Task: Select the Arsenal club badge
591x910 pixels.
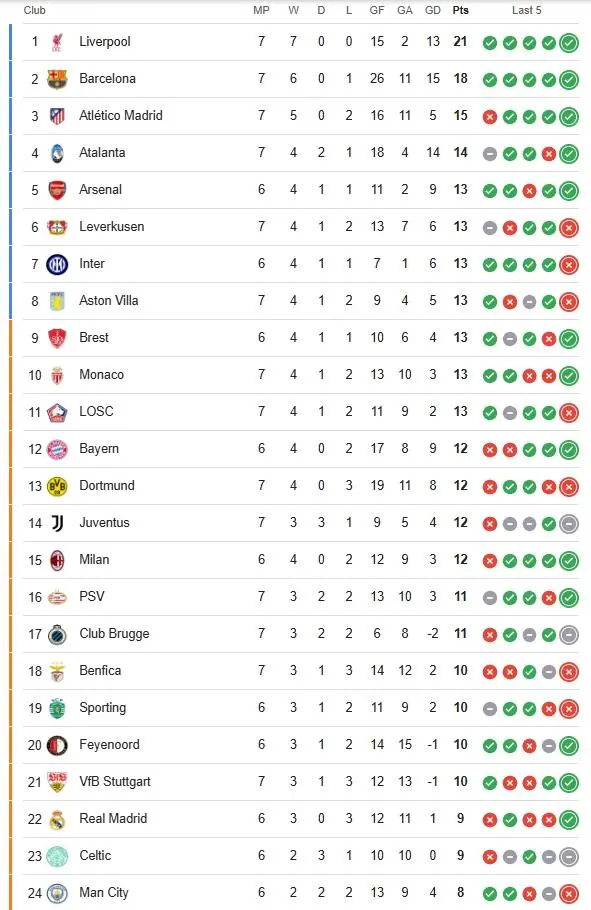Action: pos(57,190)
